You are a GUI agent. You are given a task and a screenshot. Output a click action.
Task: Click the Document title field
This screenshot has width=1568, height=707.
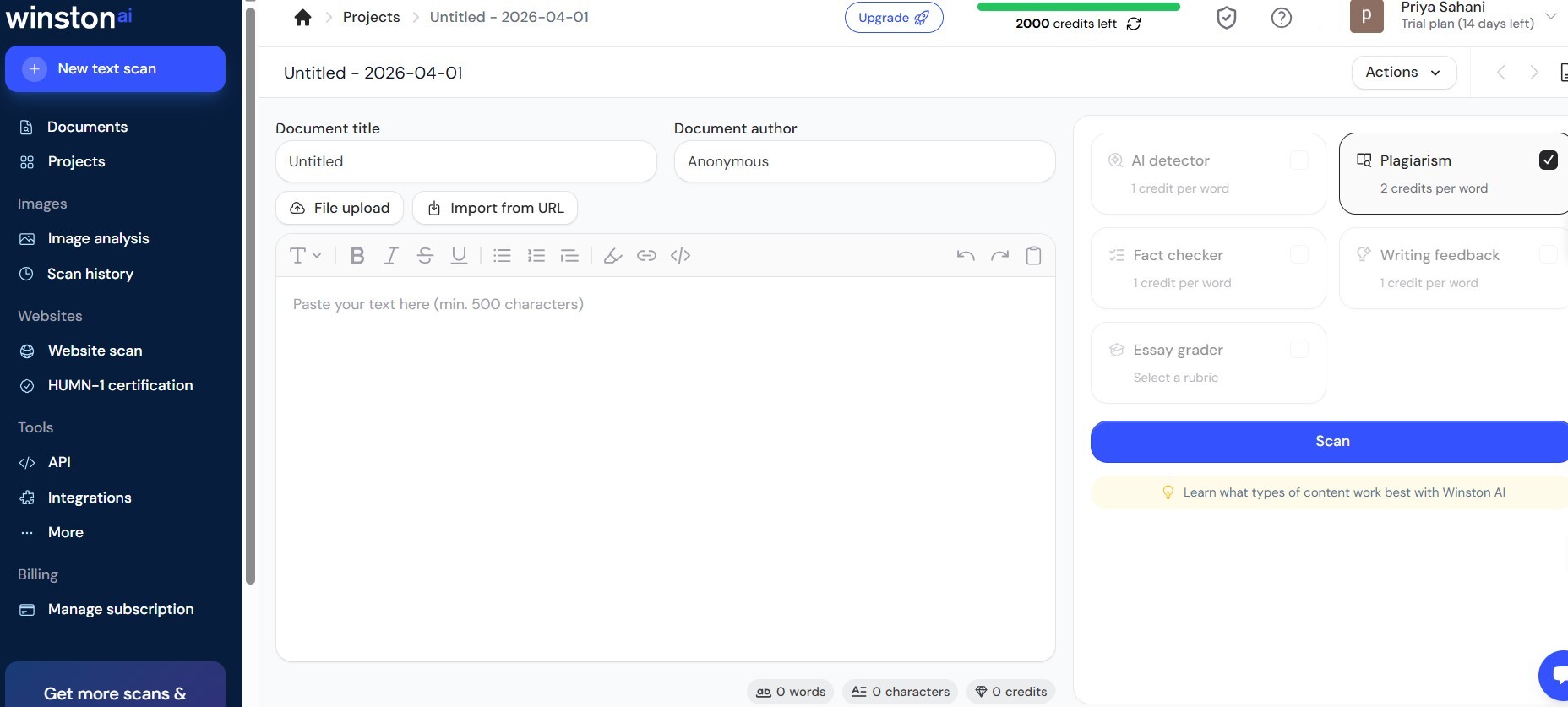(x=466, y=161)
